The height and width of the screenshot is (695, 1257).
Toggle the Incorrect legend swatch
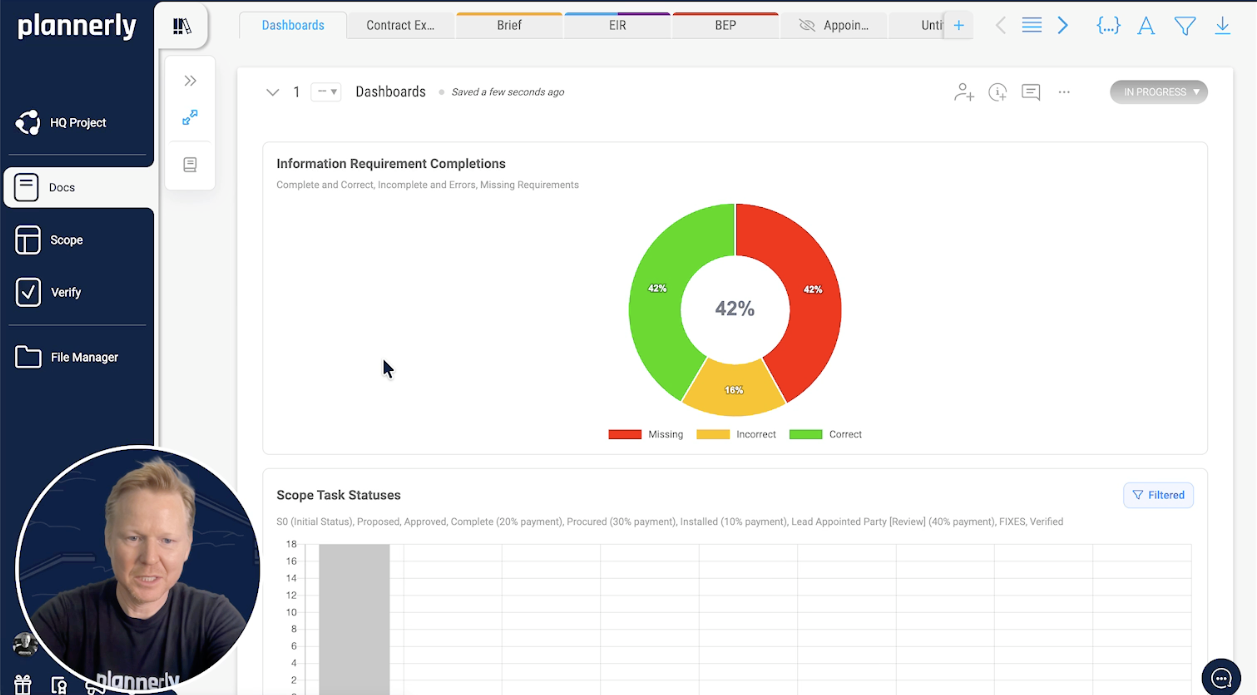pos(713,435)
